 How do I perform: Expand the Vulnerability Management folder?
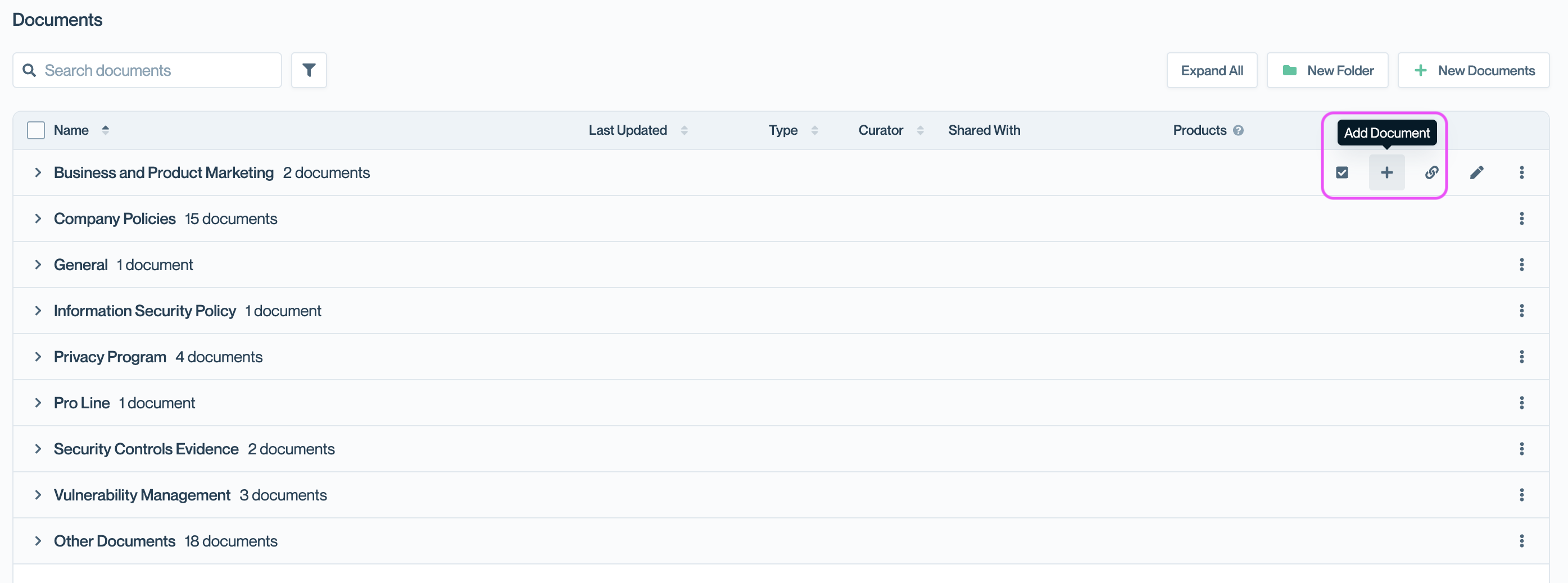point(38,495)
